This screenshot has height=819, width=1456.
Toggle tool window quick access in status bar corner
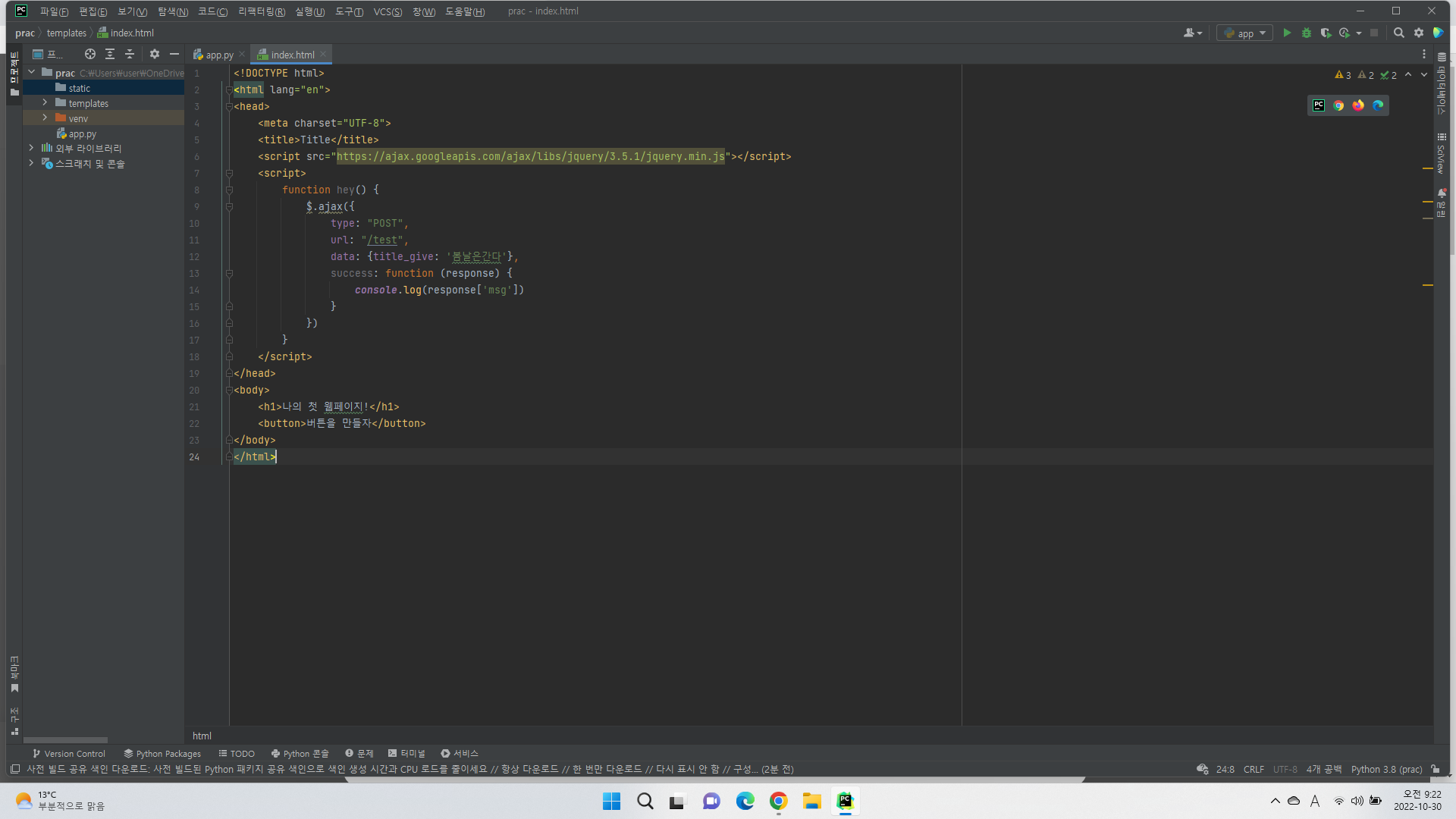(15, 769)
